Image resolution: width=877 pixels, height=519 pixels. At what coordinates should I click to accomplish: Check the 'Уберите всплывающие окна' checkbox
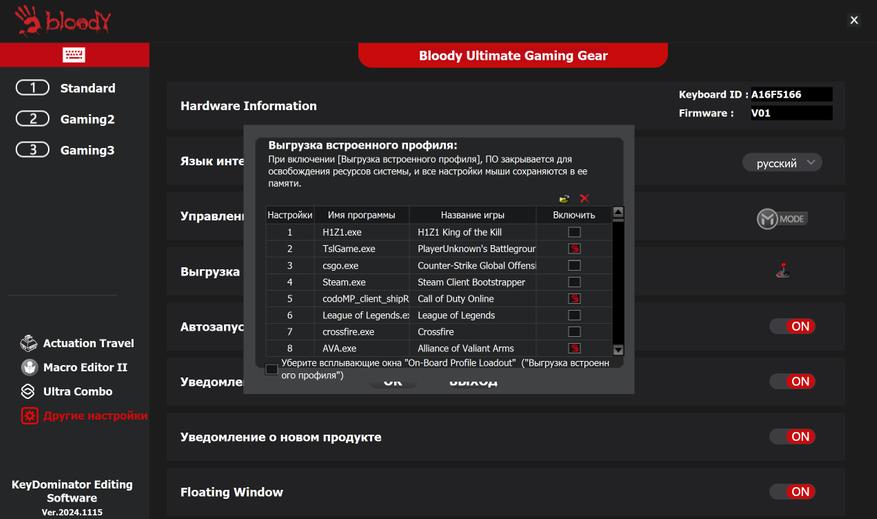pos(271,369)
